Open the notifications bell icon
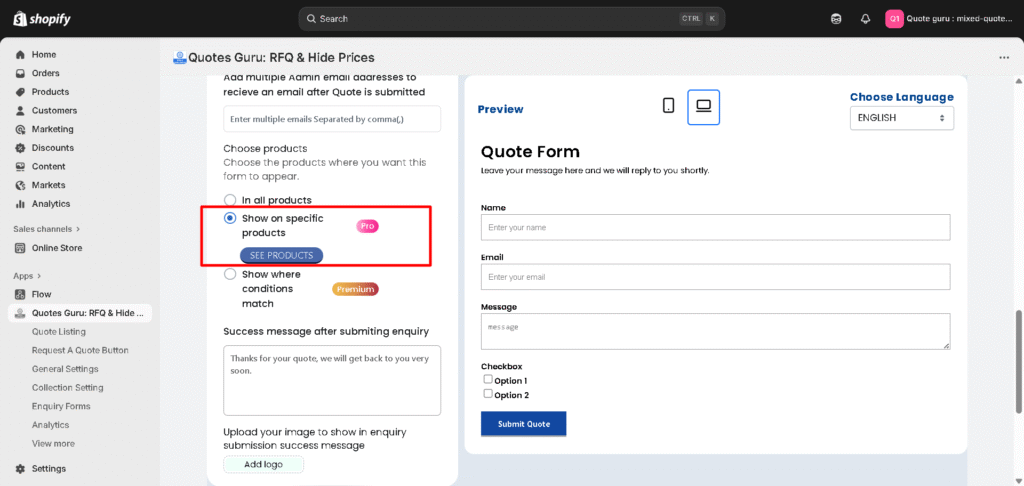The image size is (1024, 486). (865, 19)
